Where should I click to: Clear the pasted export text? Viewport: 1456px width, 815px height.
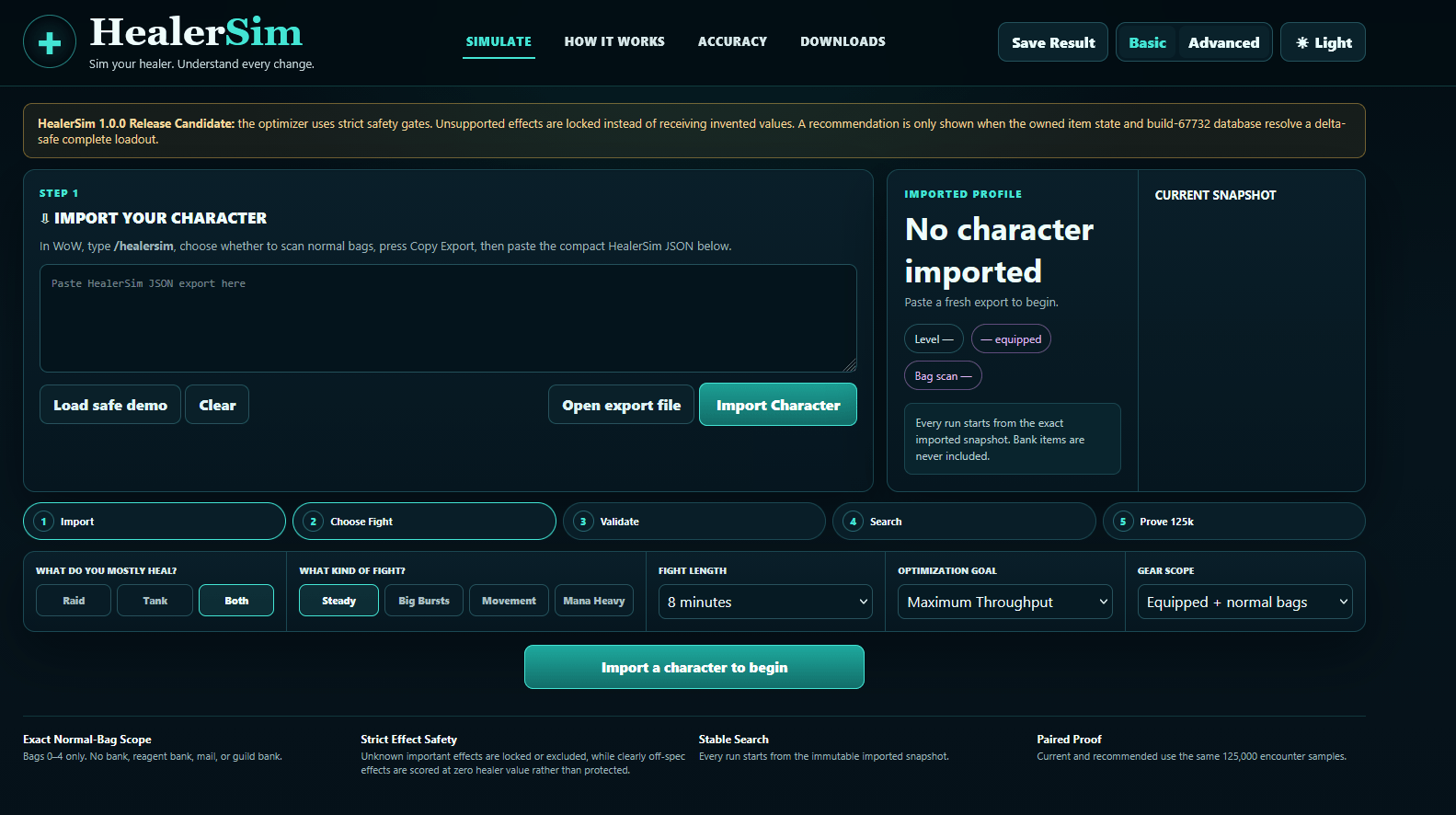click(x=217, y=405)
